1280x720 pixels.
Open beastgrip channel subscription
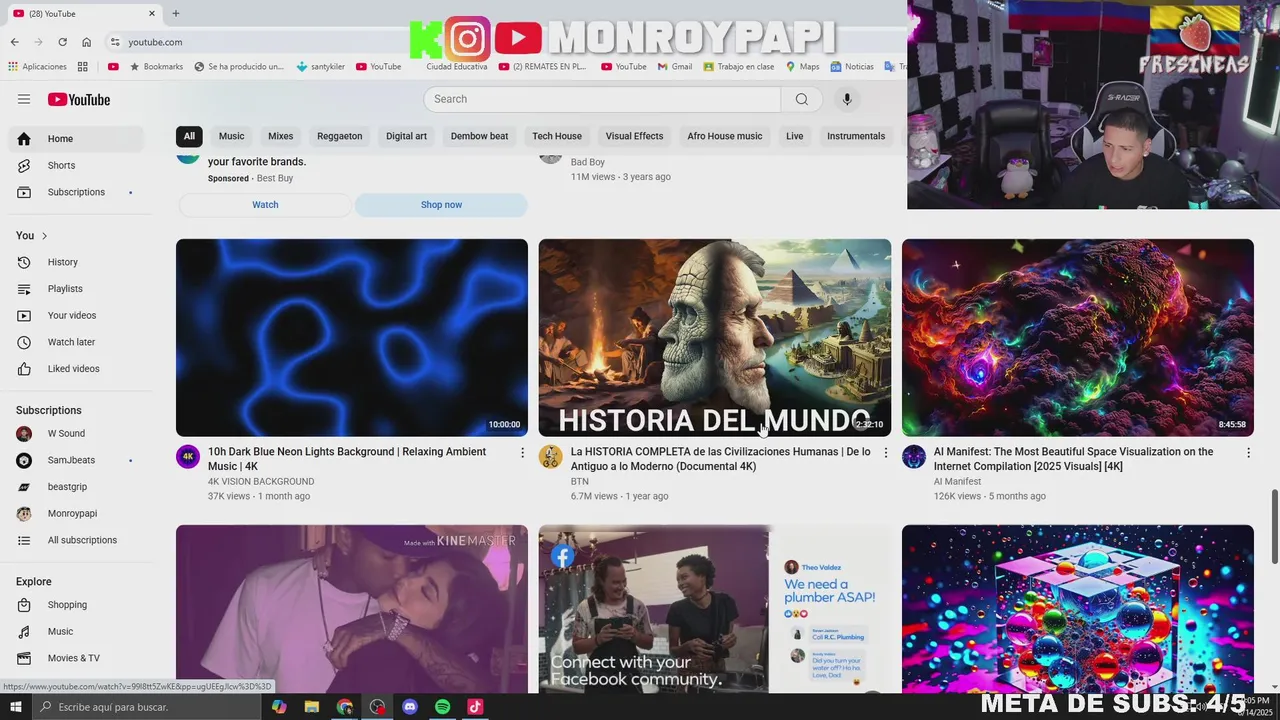click(x=76, y=487)
